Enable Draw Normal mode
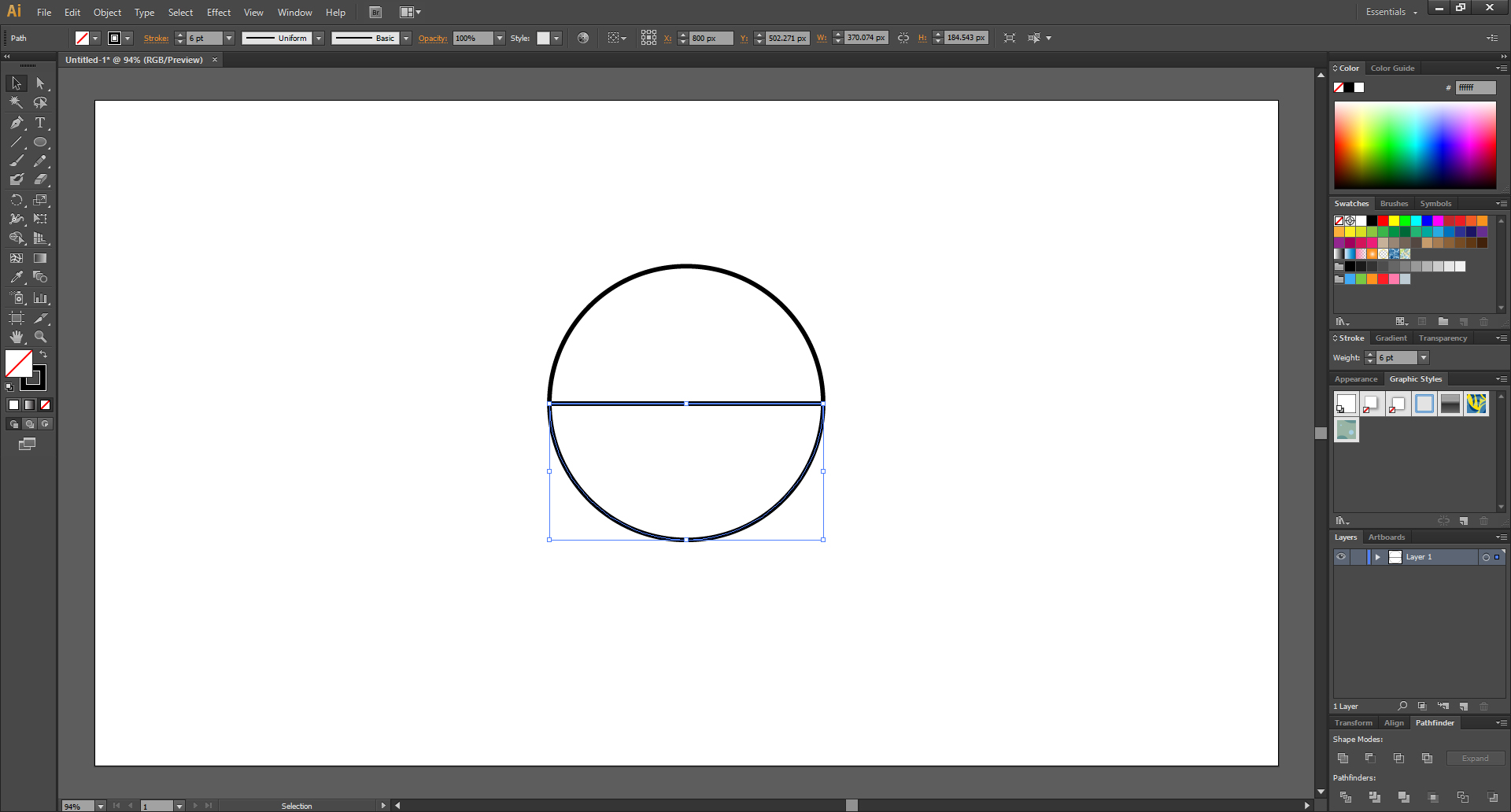1511x812 pixels. [x=13, y=424]
